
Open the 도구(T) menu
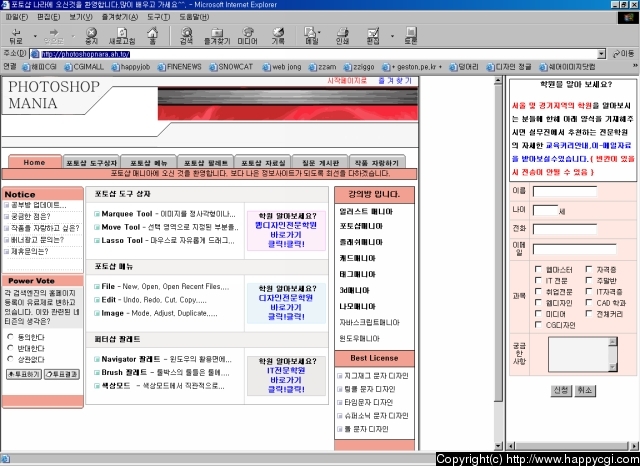[x=158, y=17]
